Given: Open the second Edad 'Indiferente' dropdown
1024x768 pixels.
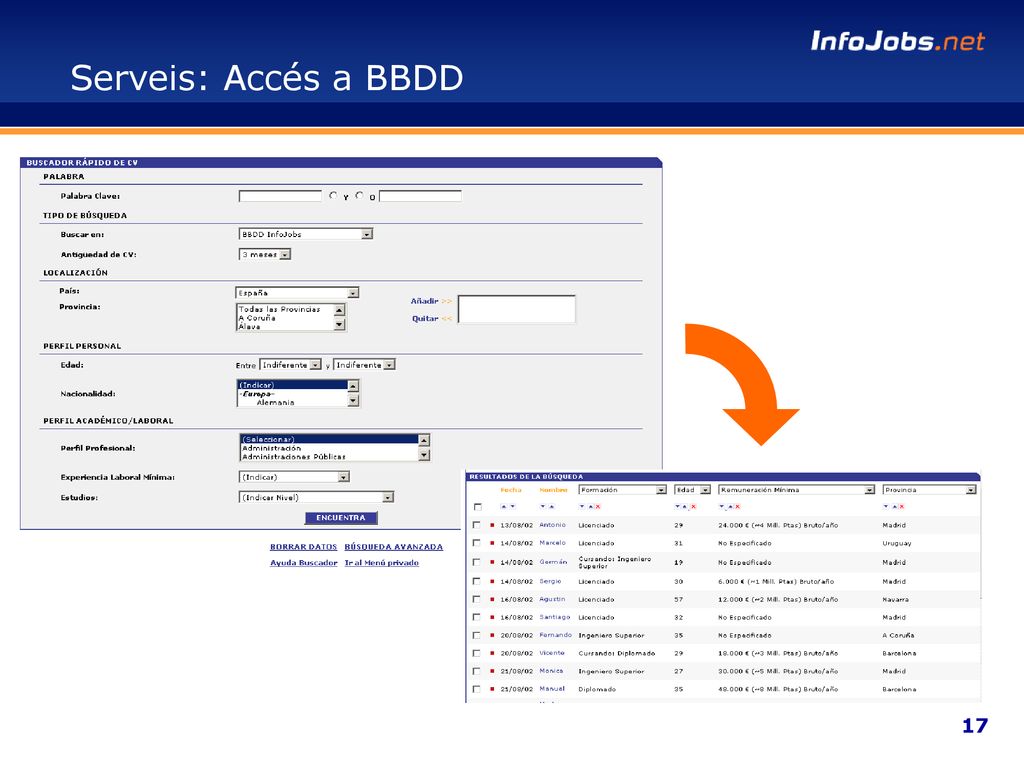Looking at the screenshot, I should (x=364, y=364).
